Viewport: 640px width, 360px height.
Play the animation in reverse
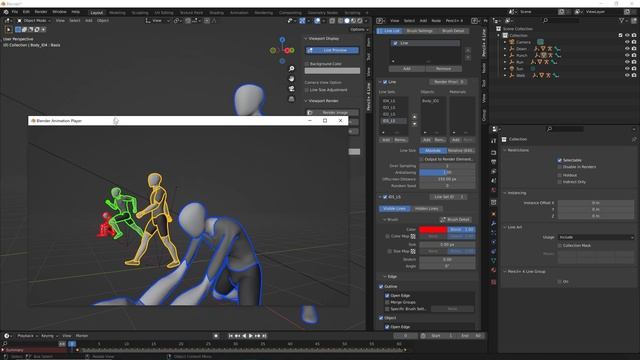[x=244, y=336]
